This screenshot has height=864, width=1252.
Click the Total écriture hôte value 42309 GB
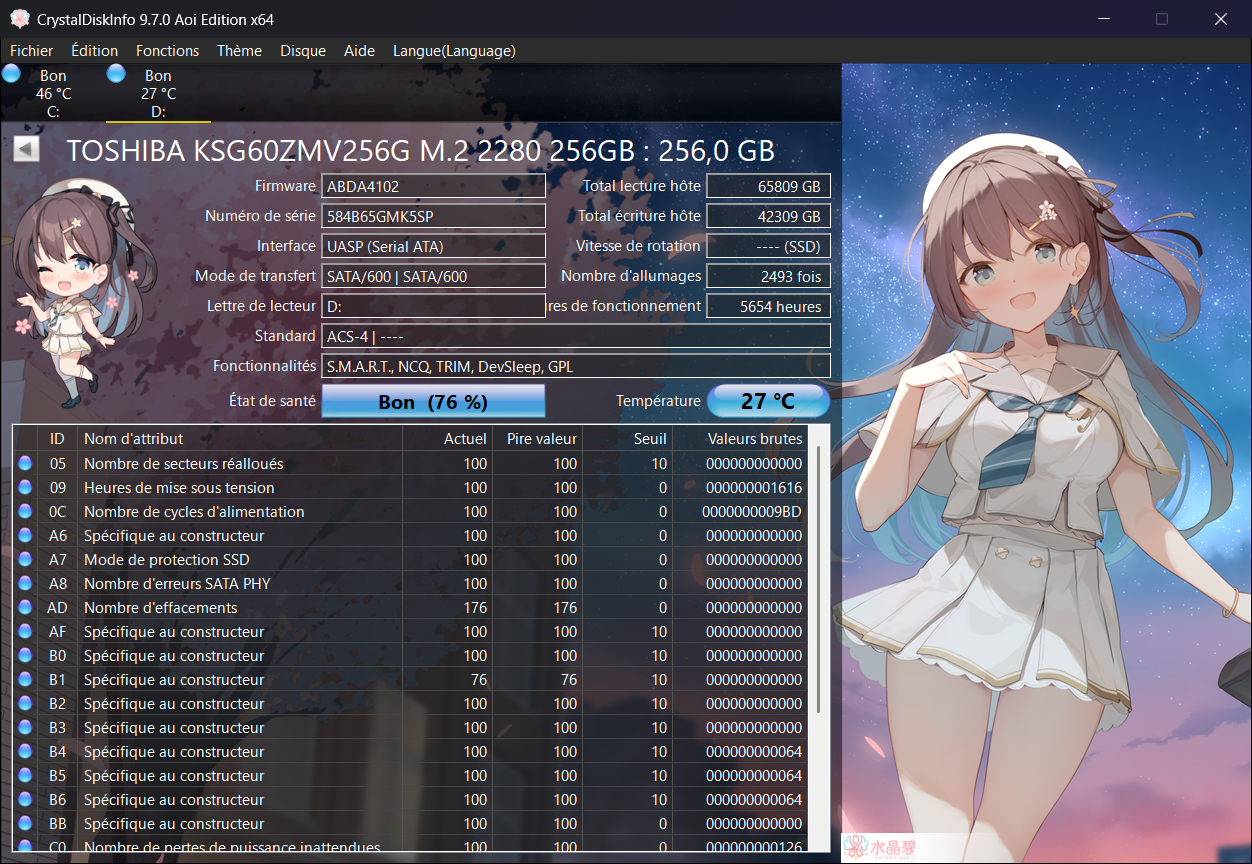768,216
